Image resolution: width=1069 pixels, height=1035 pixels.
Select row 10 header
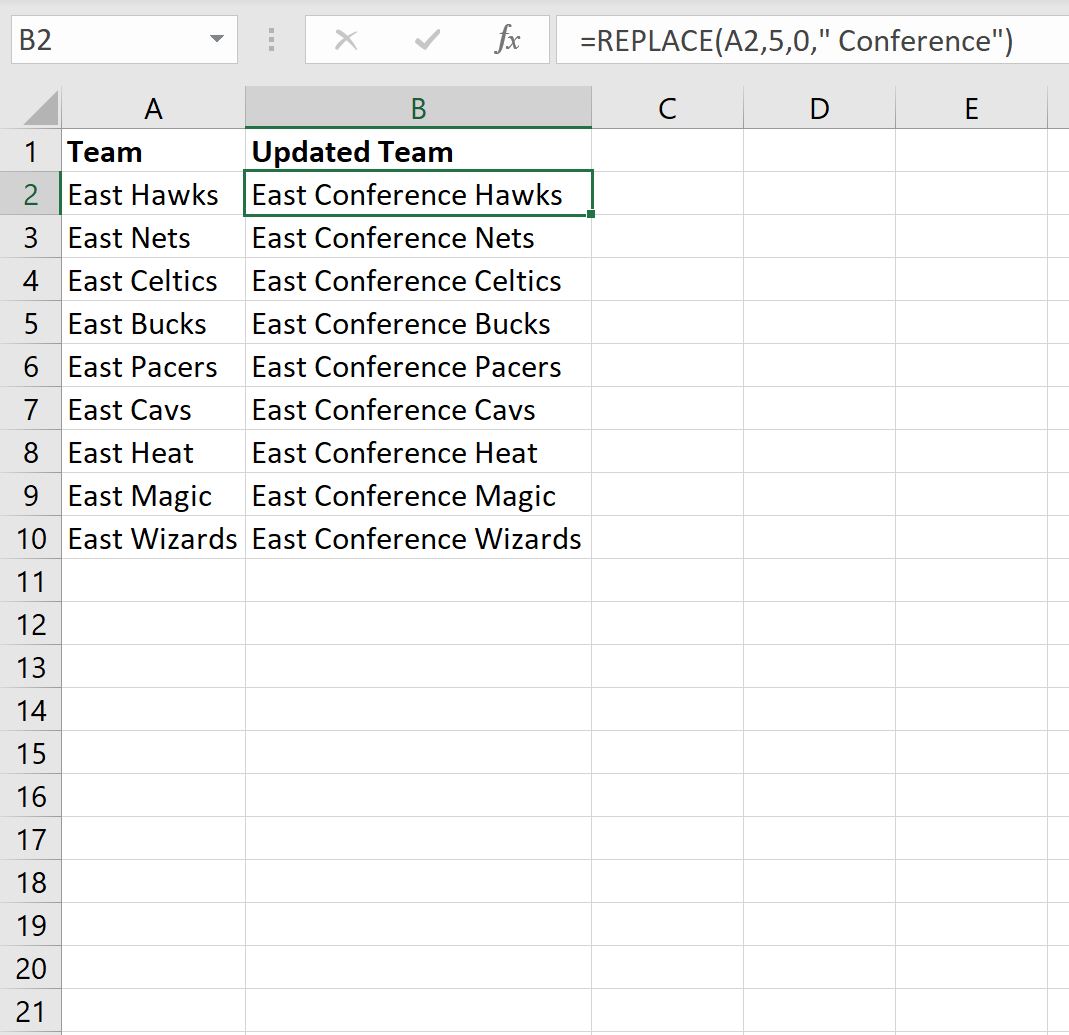point(31,538)
